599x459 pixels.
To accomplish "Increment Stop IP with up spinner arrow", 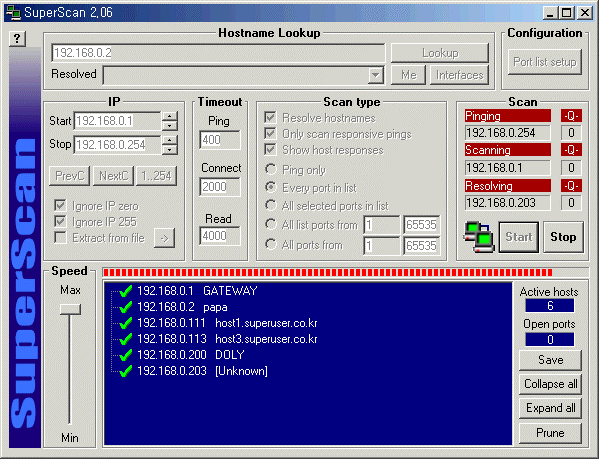I will click(x=169, y=140).
